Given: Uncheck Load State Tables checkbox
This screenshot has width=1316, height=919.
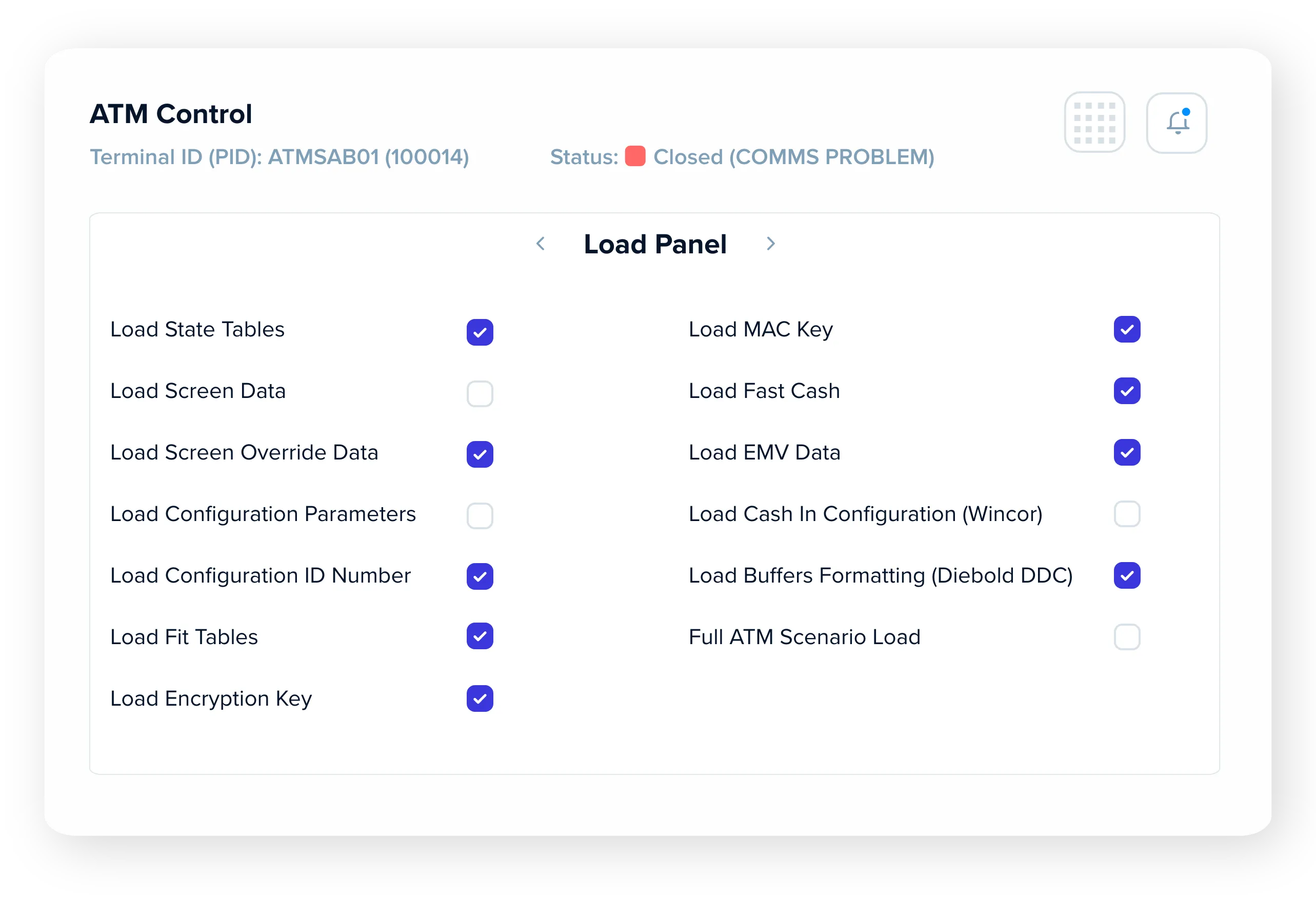Looking at the screenshot, I should (480, 332).
